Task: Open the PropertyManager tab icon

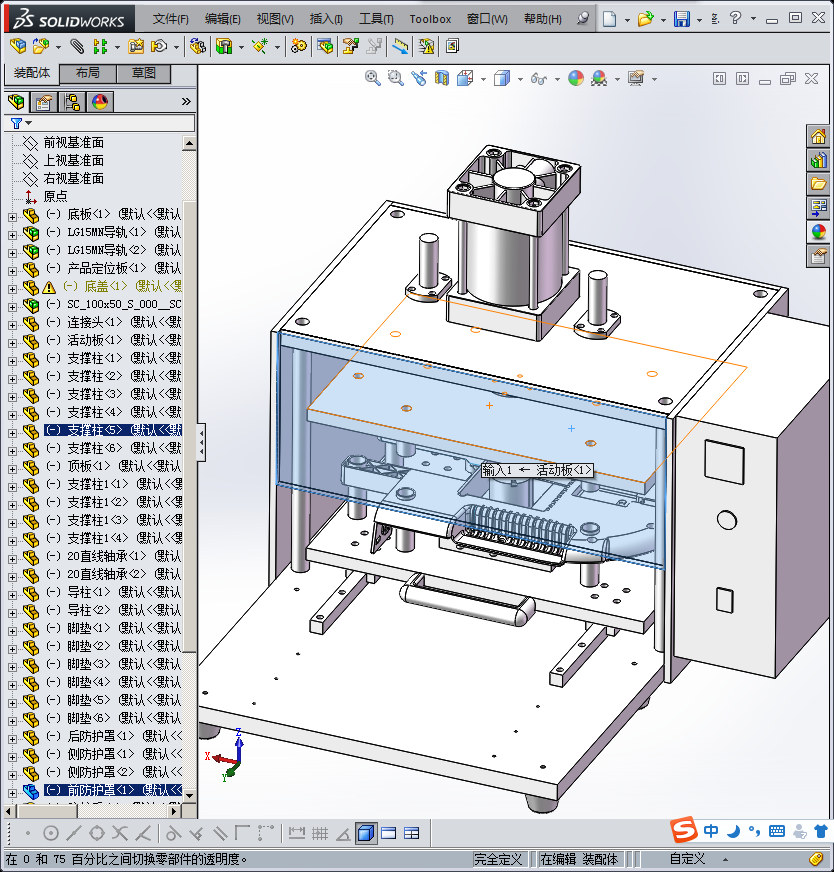Action: (x=44, y=101)
